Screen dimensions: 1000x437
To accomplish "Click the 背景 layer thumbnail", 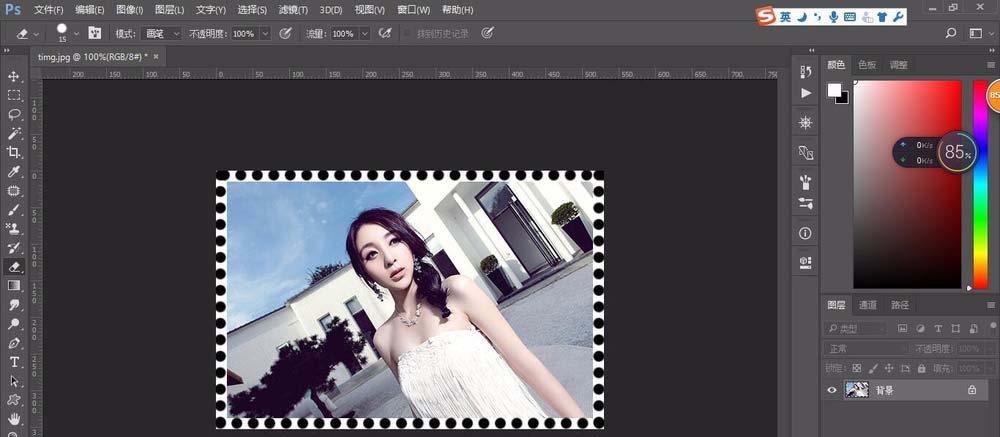I will pos(857,391).
